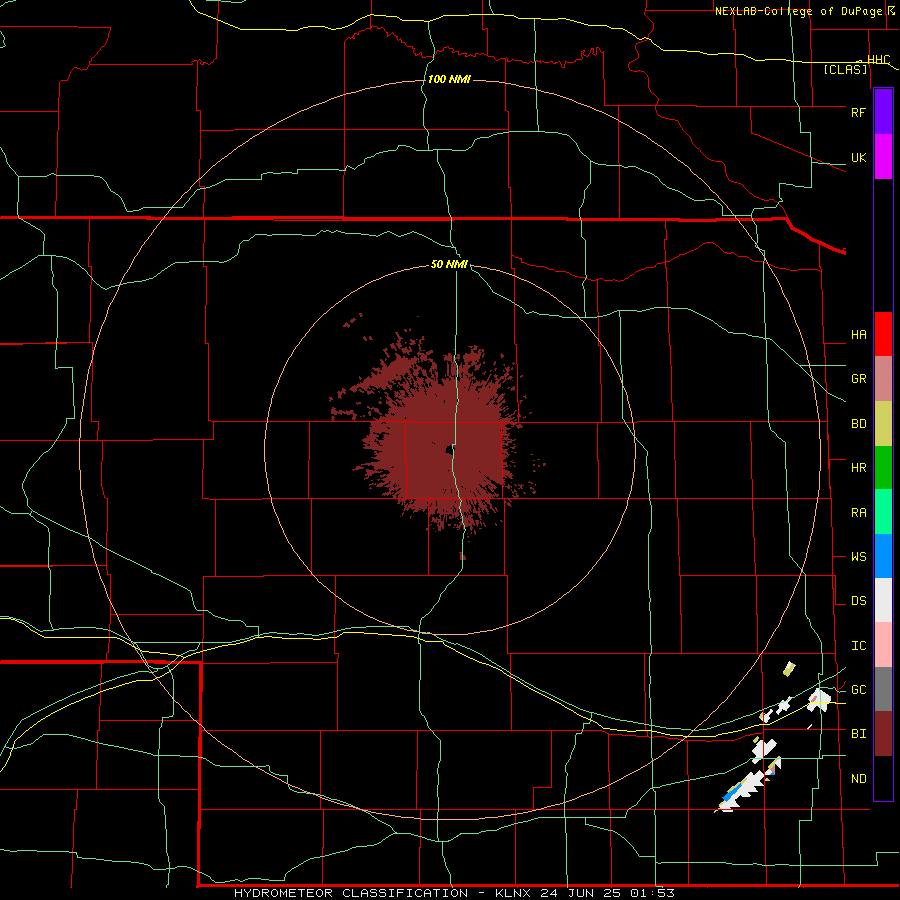The width and height of the screenshot is (900, 900).
Task: Click the 100 NMI range ring label
Action: coord(449,79)
